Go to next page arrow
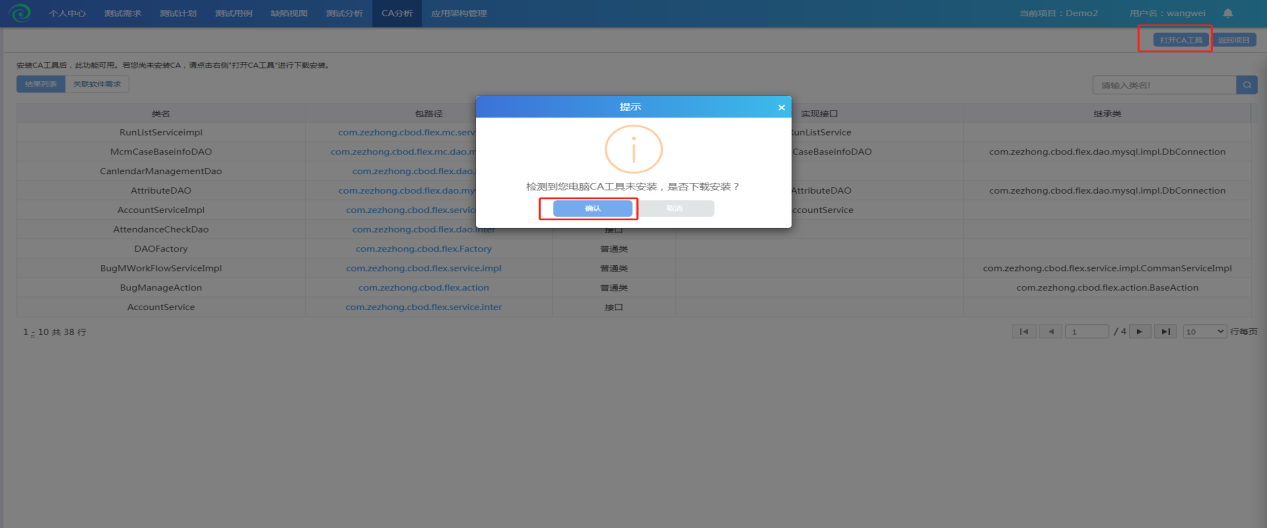Viewport: 1267px width, 528px height. (x=1140, y=331)
